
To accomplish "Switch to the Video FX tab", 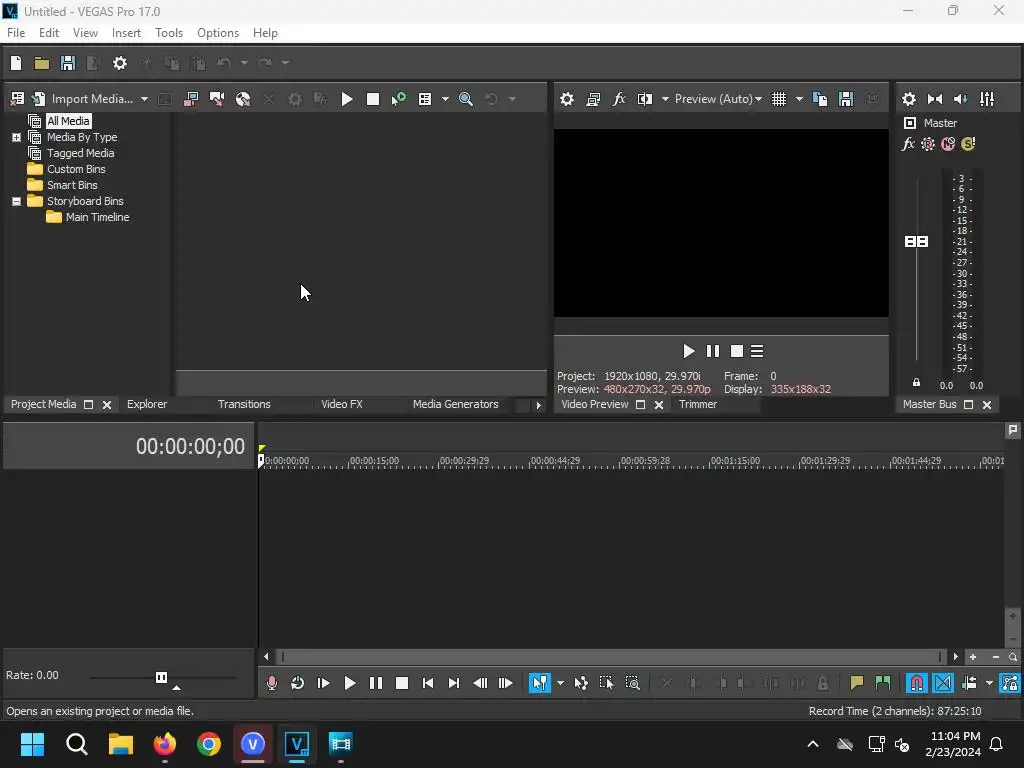I will point(342,404).
